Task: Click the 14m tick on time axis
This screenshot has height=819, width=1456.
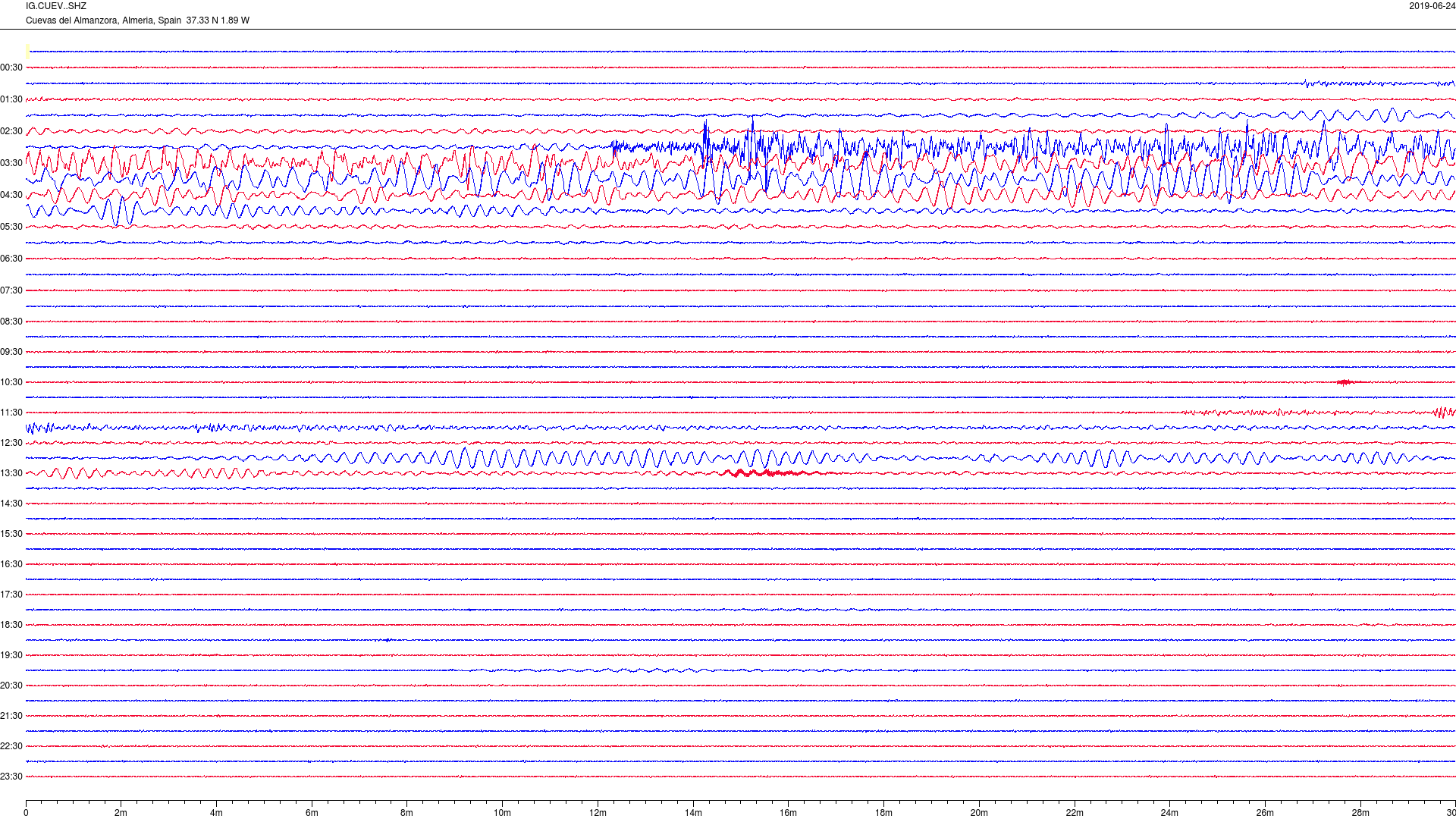Action: coord(693,813)
